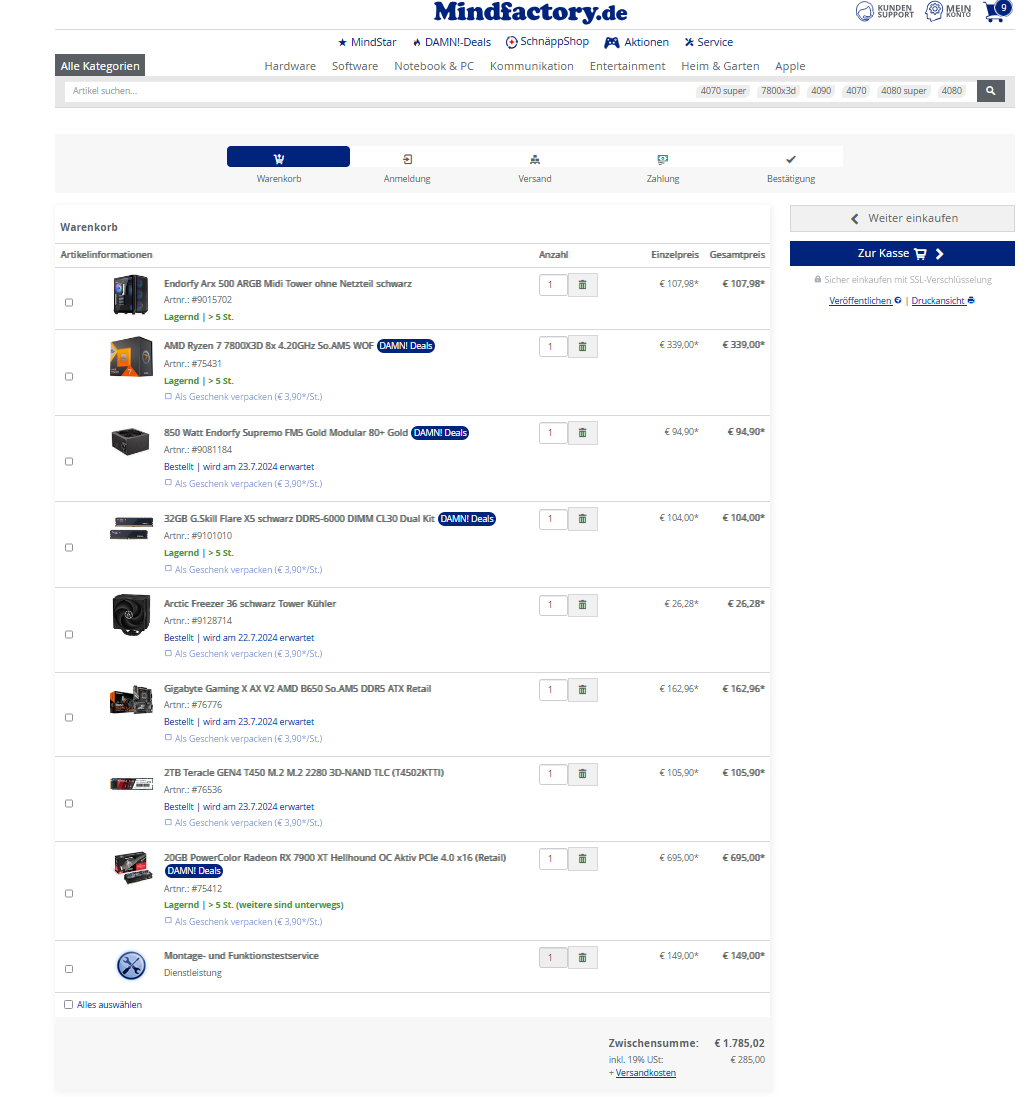Click the Mindfactory.de logo
The width and height of the screenshot is (1036, 1097).
pos(530,12)
